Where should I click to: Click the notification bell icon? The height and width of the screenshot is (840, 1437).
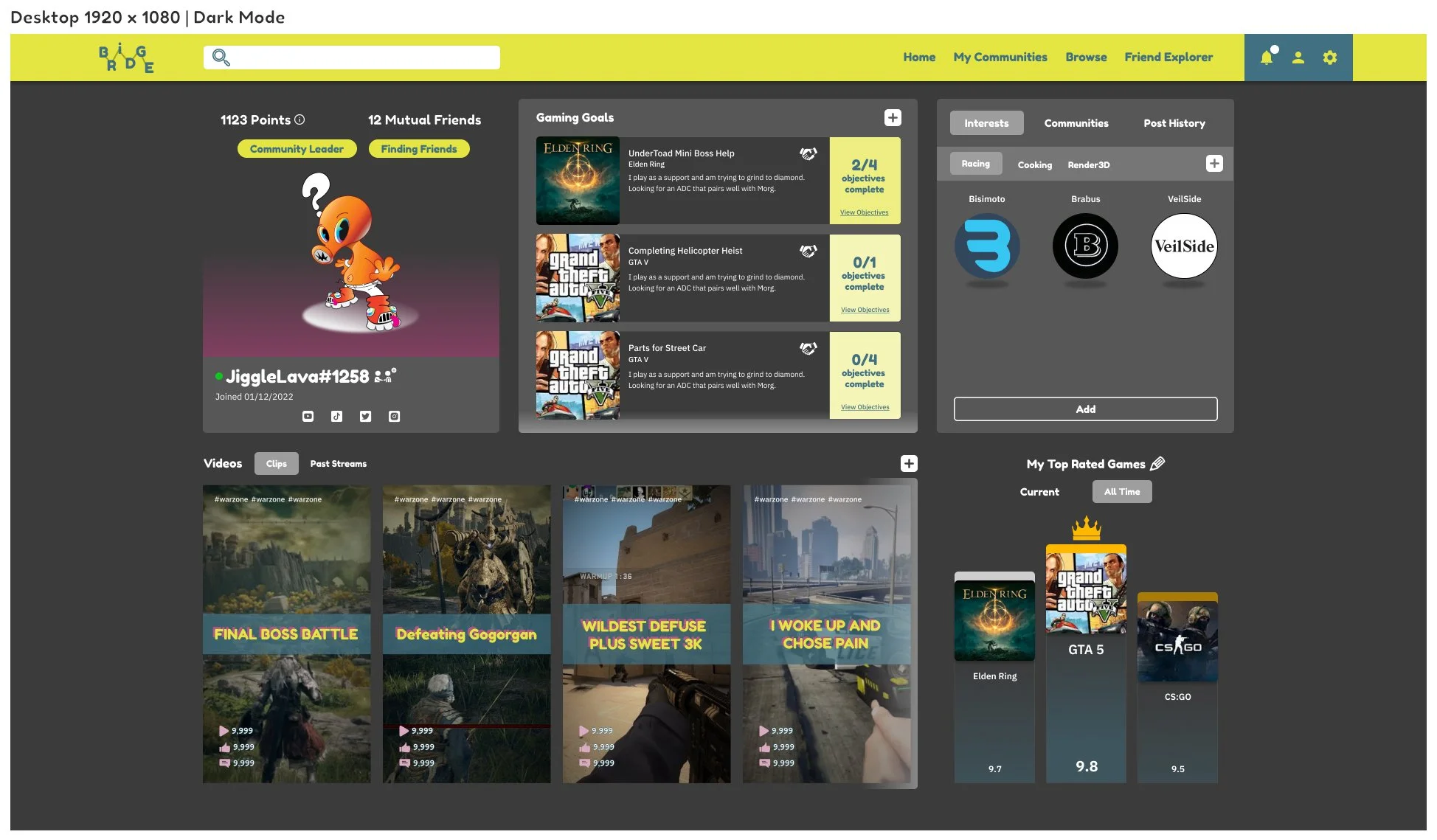(1266, 58)
